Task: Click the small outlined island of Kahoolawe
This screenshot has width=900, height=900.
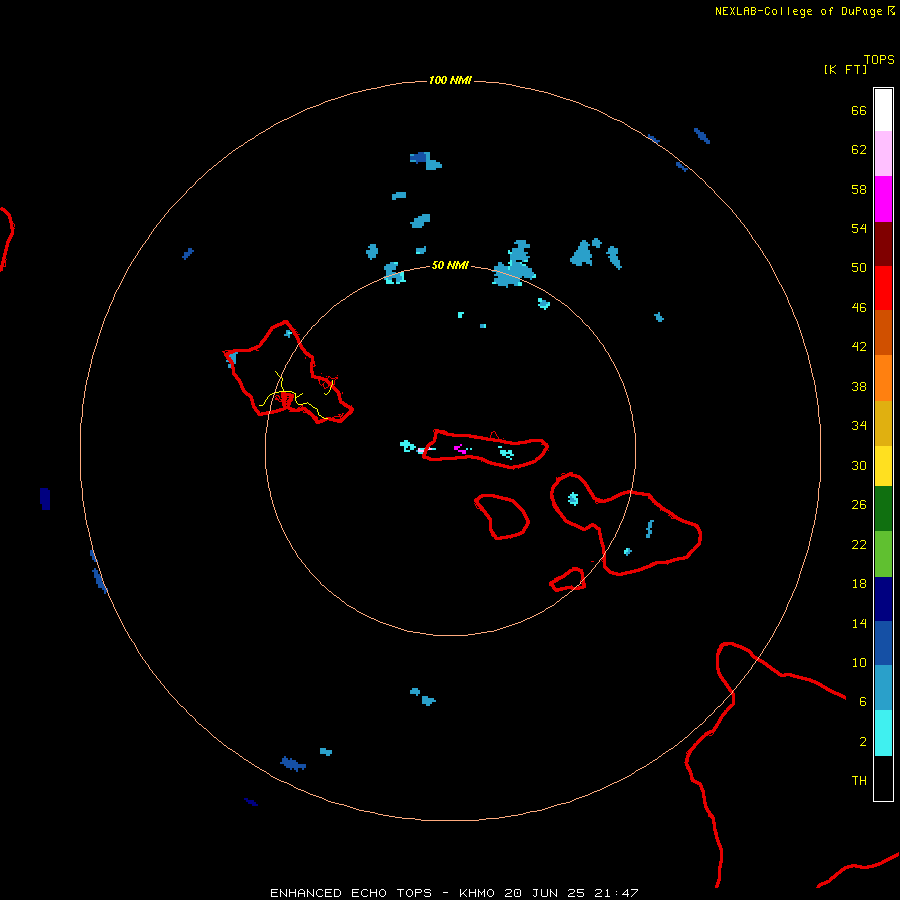Action: pos(568,579)
